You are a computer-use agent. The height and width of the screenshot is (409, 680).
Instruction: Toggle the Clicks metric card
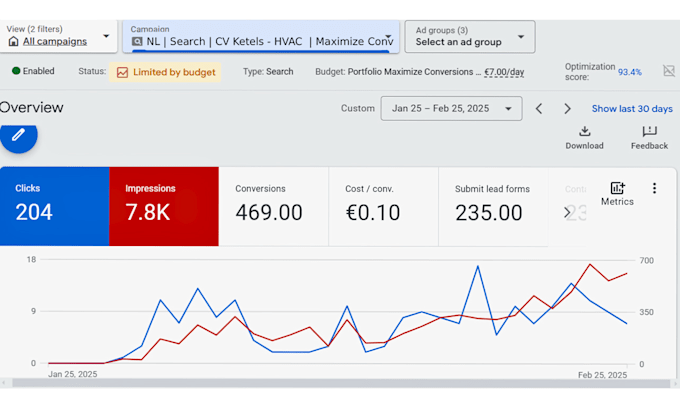coord(55,206)
